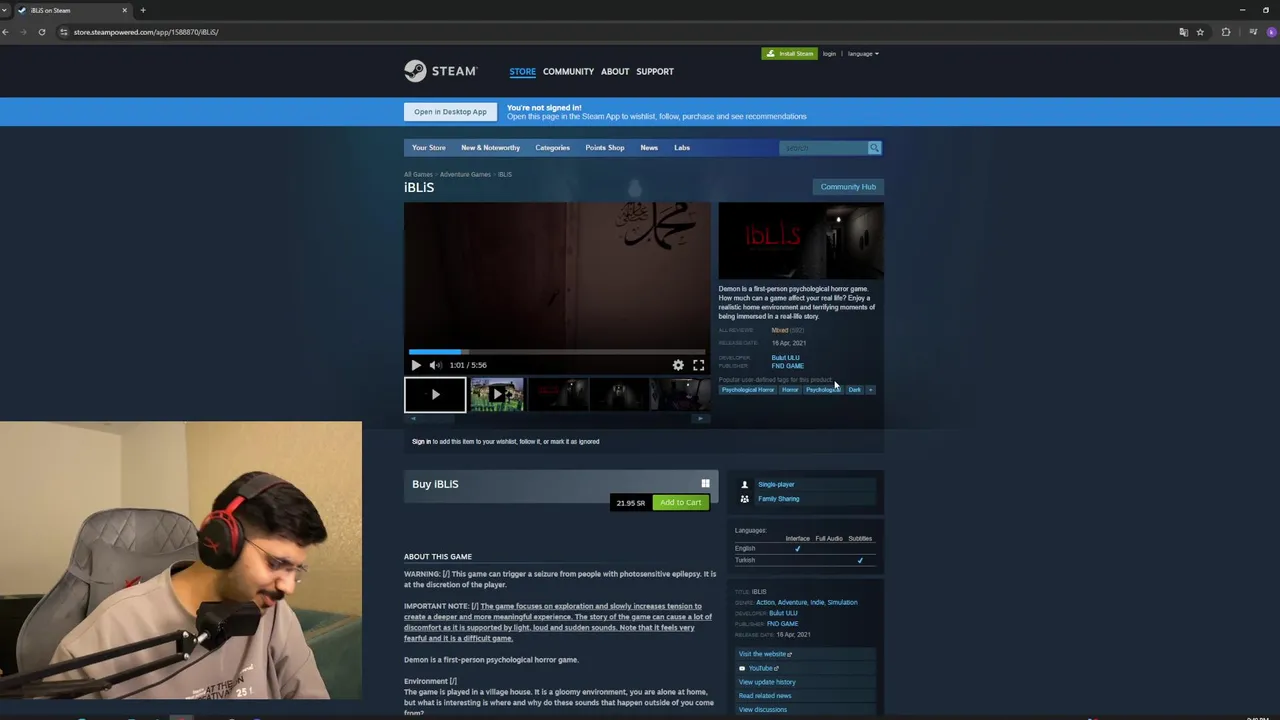
Task: Switch to the COMMUNITY header tab
Action: point(568,72)
